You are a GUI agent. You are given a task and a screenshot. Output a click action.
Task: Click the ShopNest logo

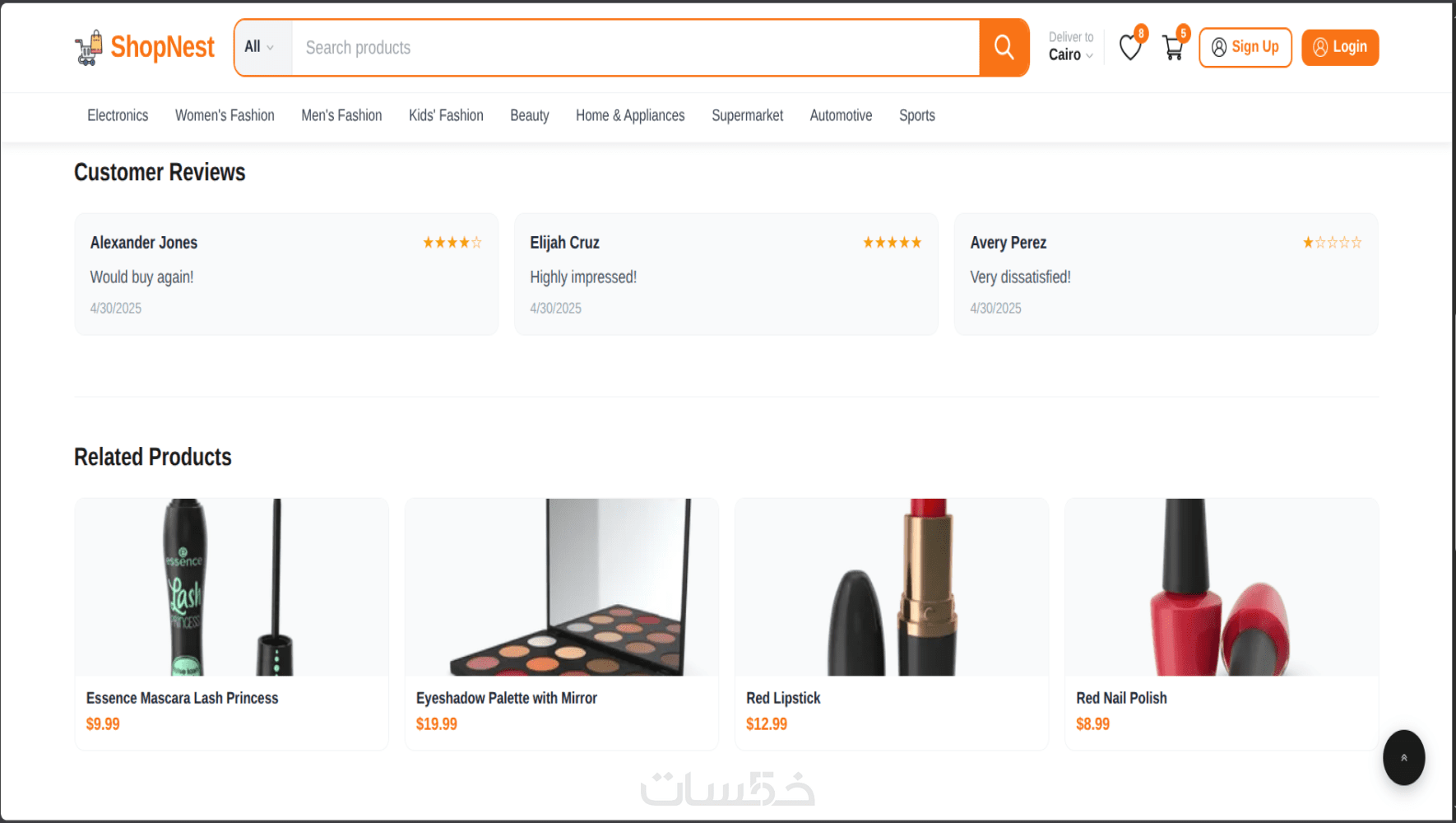coord(145,48)
